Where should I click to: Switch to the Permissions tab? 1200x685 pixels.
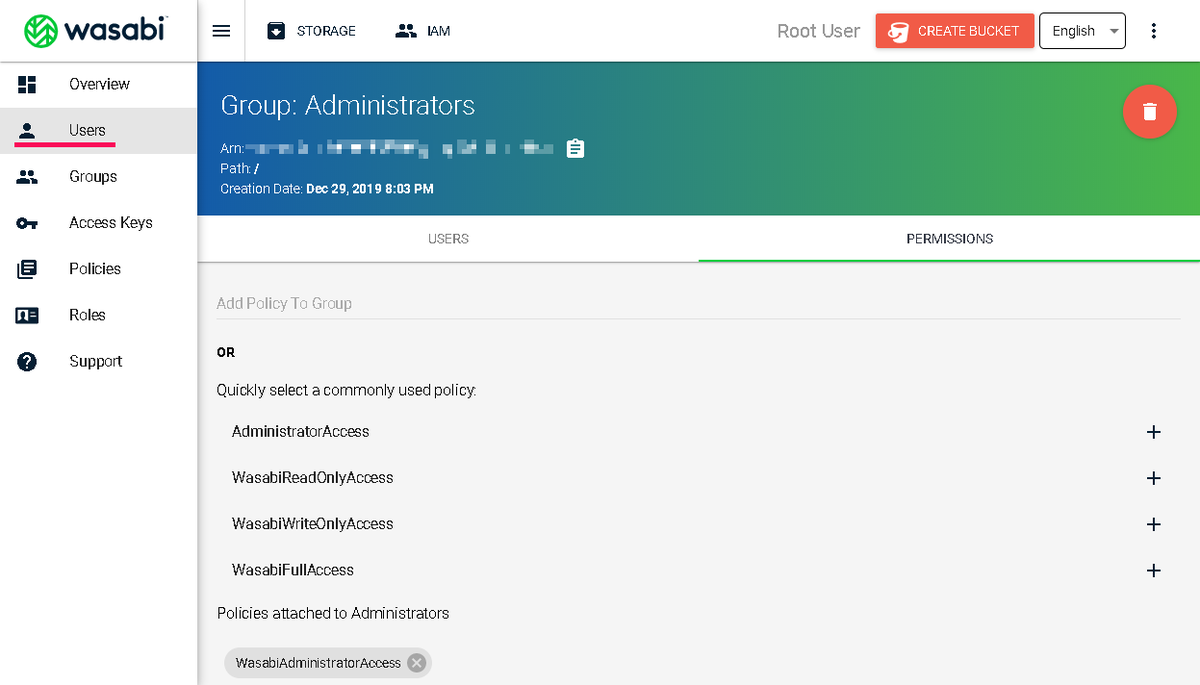click(950, 239)
